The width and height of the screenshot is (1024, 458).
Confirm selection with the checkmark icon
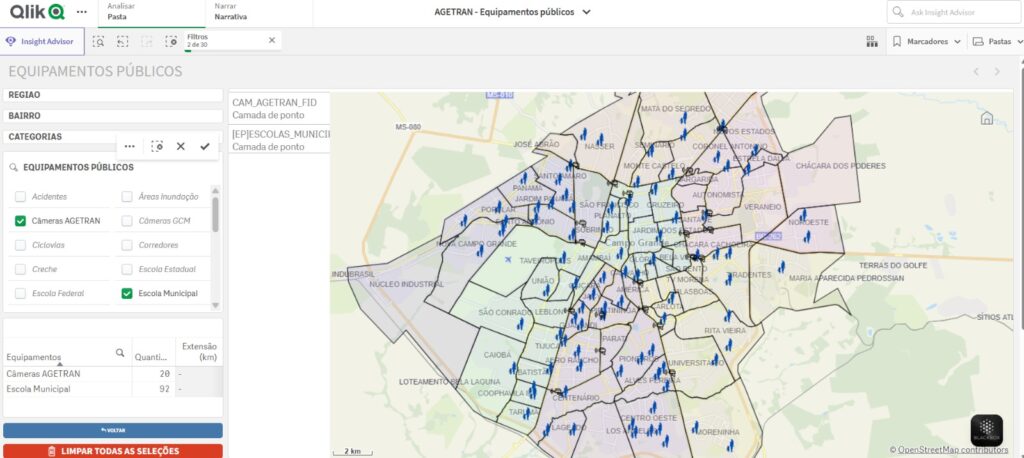205,146
